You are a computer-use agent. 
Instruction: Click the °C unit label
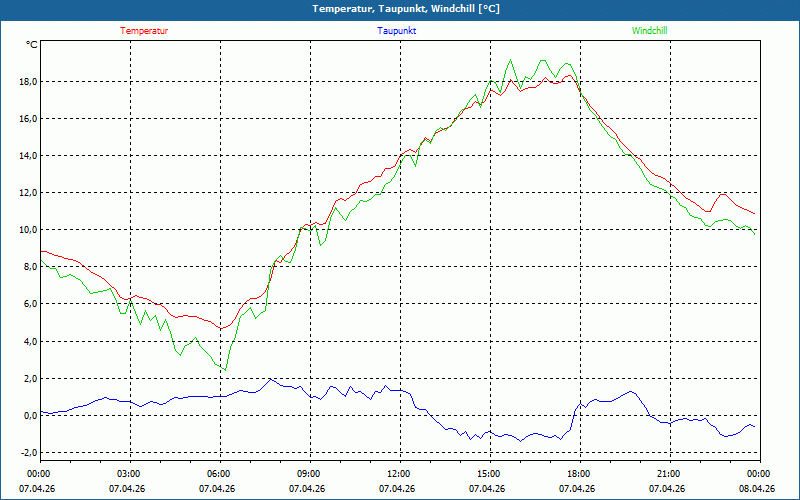coord(32,45)
